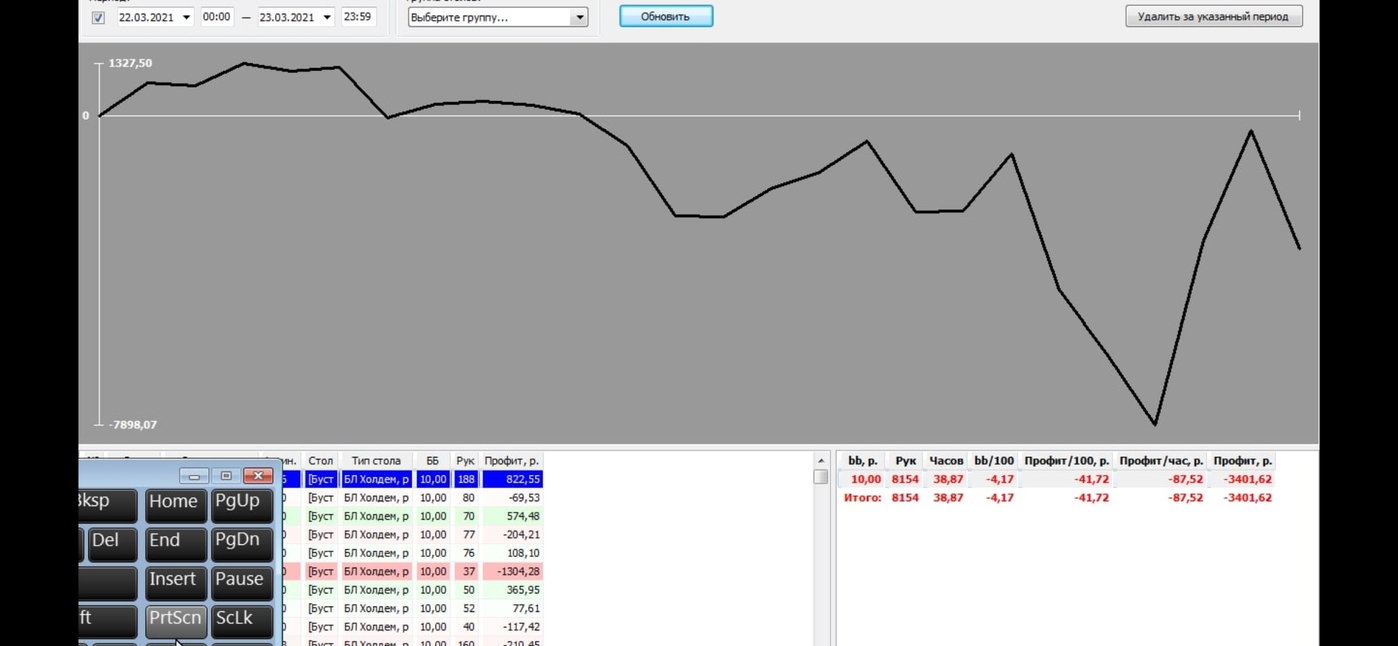Select the session row with profit 574,48
Image resolution: width=1398 pixels, height=646 pixels.
(412, 516)
